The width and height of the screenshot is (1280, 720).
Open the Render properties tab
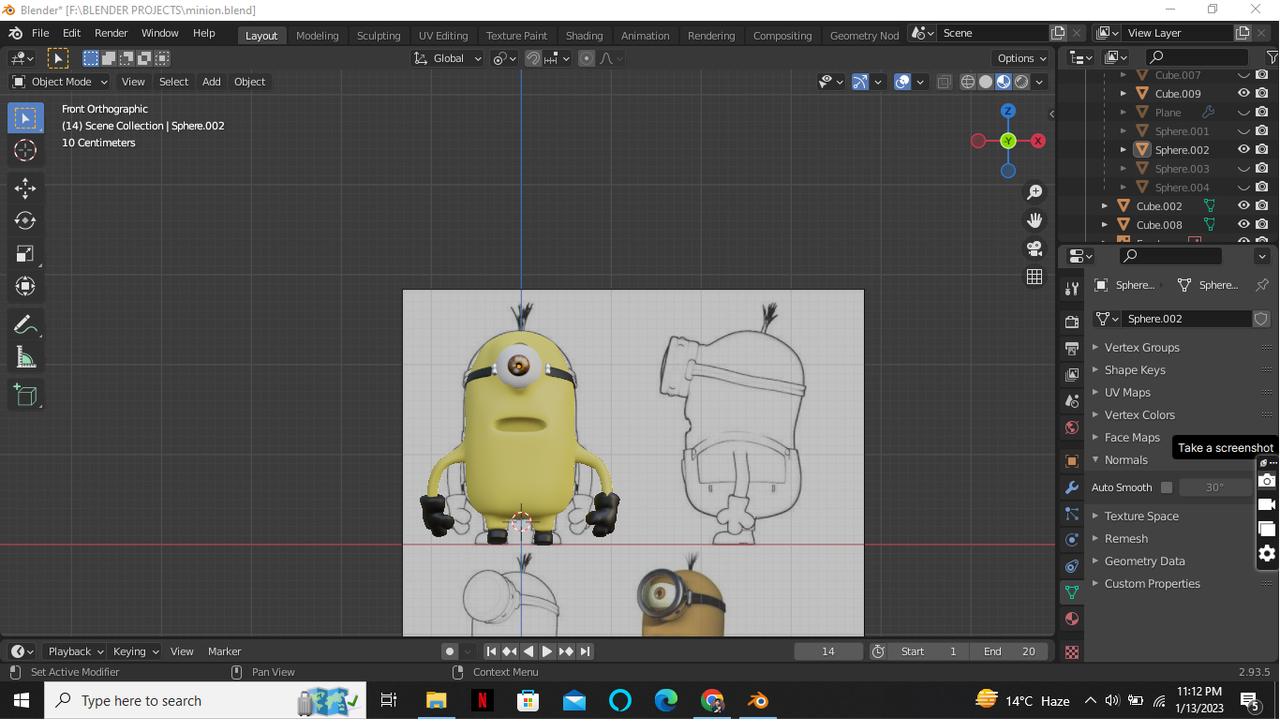(x=1072, y=323)
